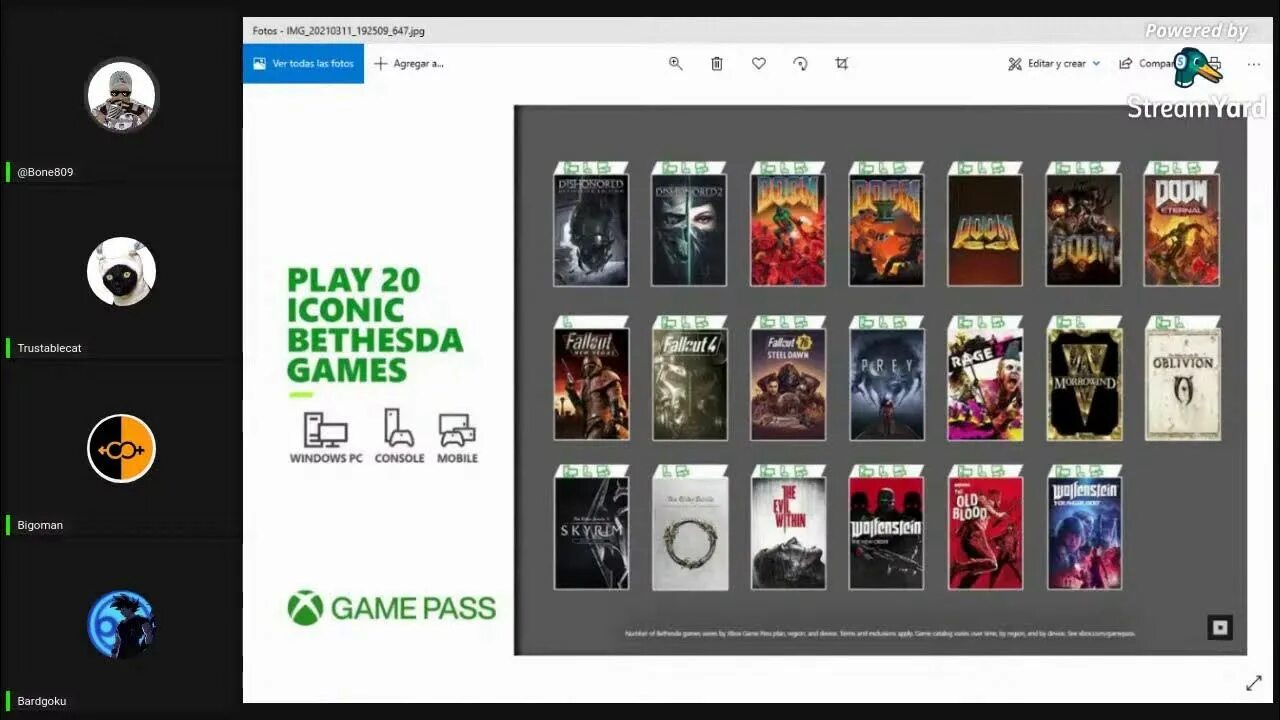1280x720 pixels.
Task: Click the Mobile device icon
Action: pos(457,431)
